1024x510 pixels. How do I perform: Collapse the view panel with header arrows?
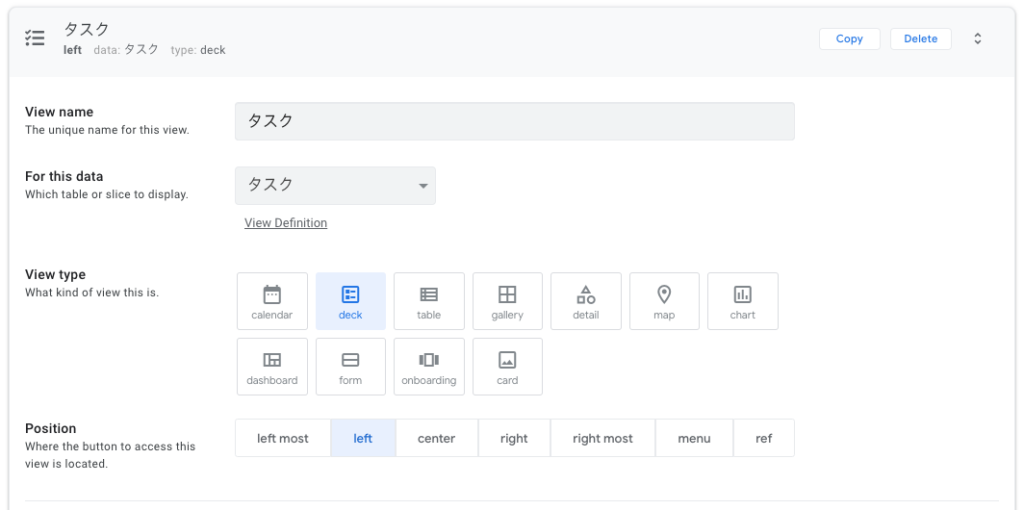click(977, 39)
